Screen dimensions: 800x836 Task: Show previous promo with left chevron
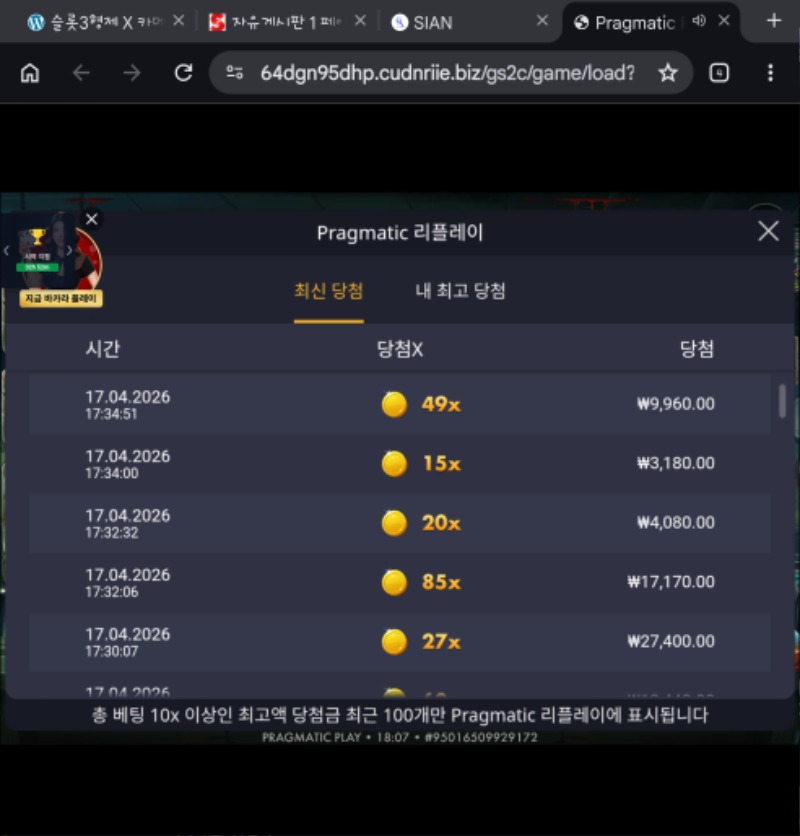tap(6, 251)
